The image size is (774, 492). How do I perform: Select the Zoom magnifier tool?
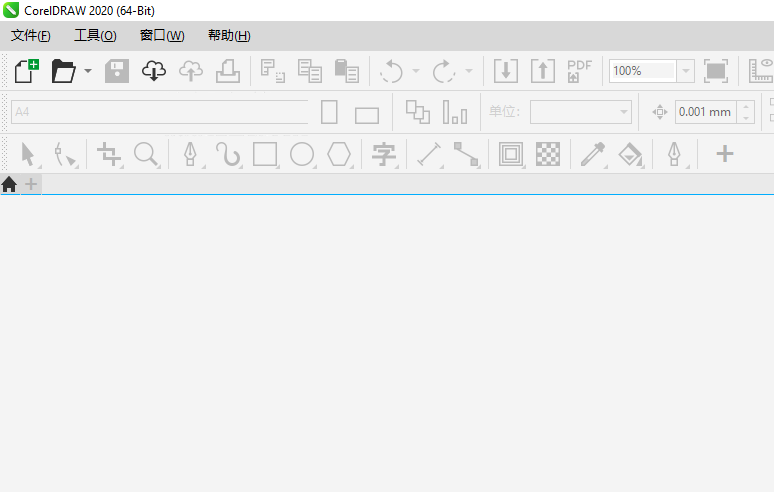pyautogui.click(x=147, y=154)
